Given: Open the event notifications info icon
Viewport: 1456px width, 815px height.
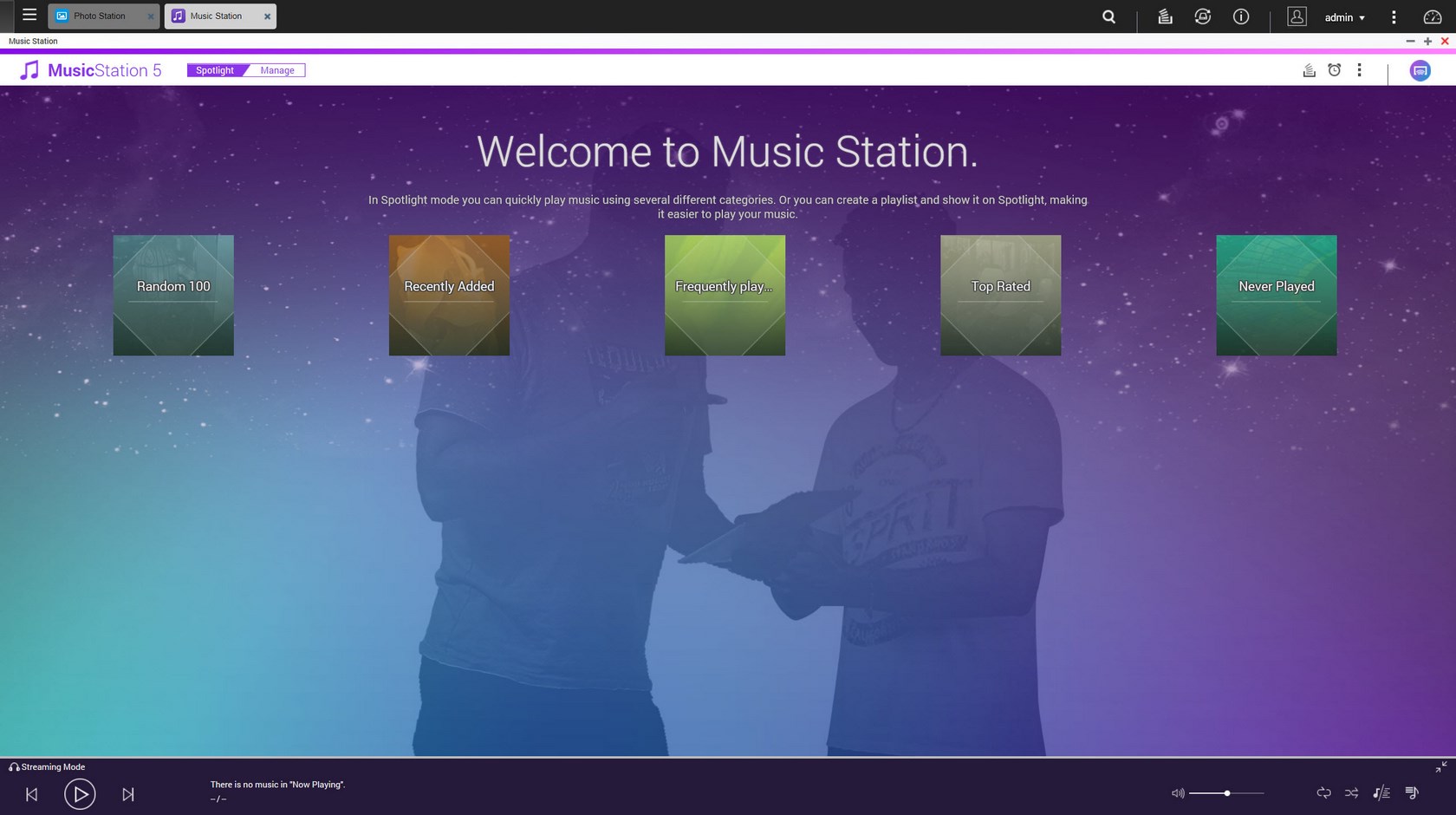Looking at the screenshot, I should pyautogui.click(x=1241, y=16).
